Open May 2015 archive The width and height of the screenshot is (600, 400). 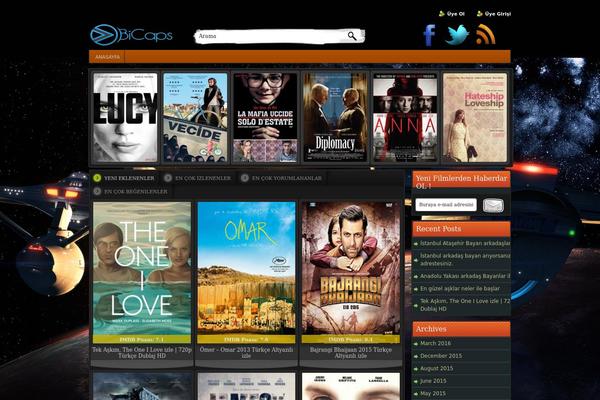pos(431,393)
